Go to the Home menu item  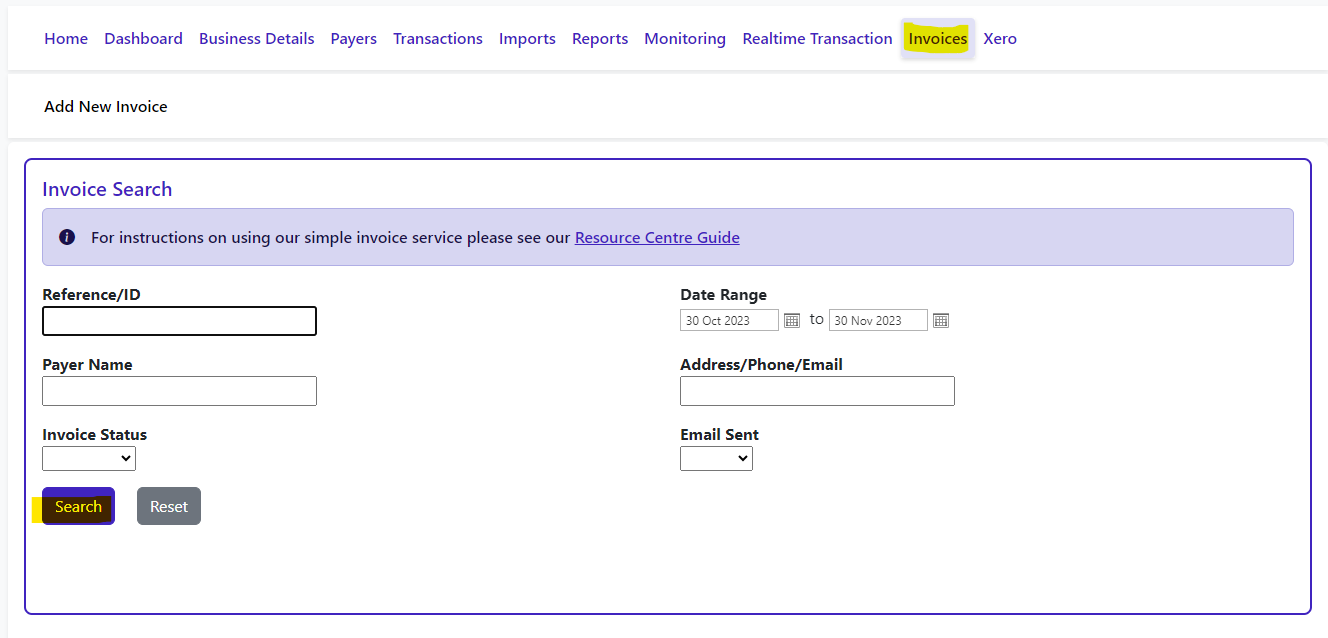point(66,39)
